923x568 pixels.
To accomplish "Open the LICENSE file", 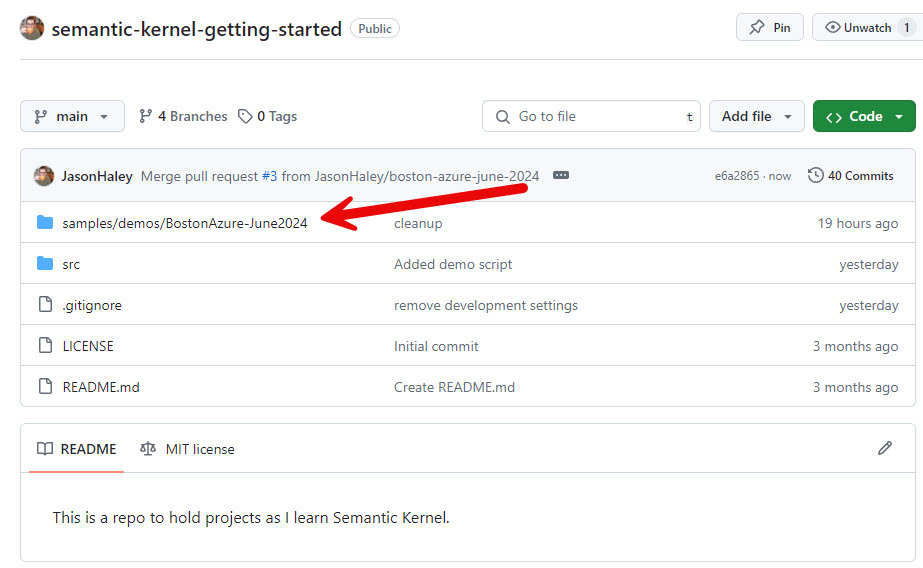I will [88, 346].
